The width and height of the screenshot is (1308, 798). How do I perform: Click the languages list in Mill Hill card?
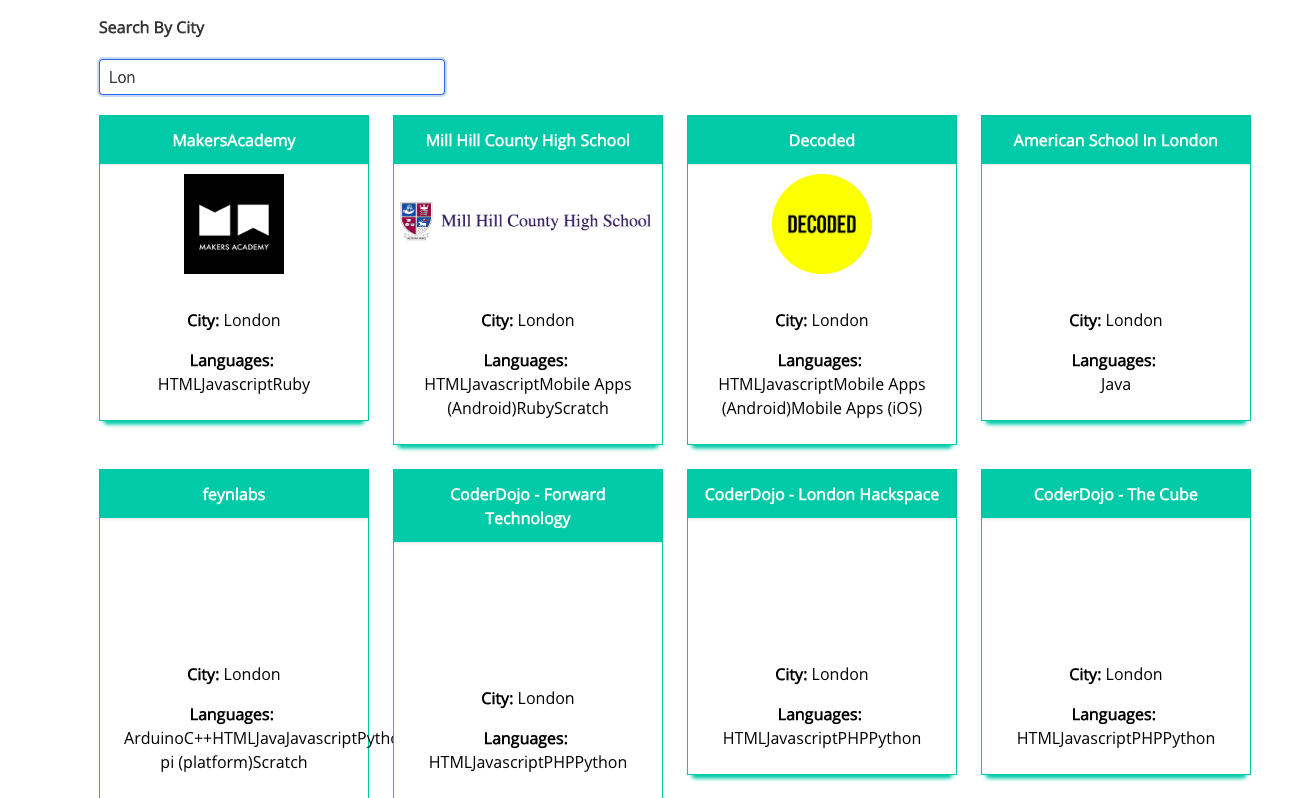pos(528,396)
